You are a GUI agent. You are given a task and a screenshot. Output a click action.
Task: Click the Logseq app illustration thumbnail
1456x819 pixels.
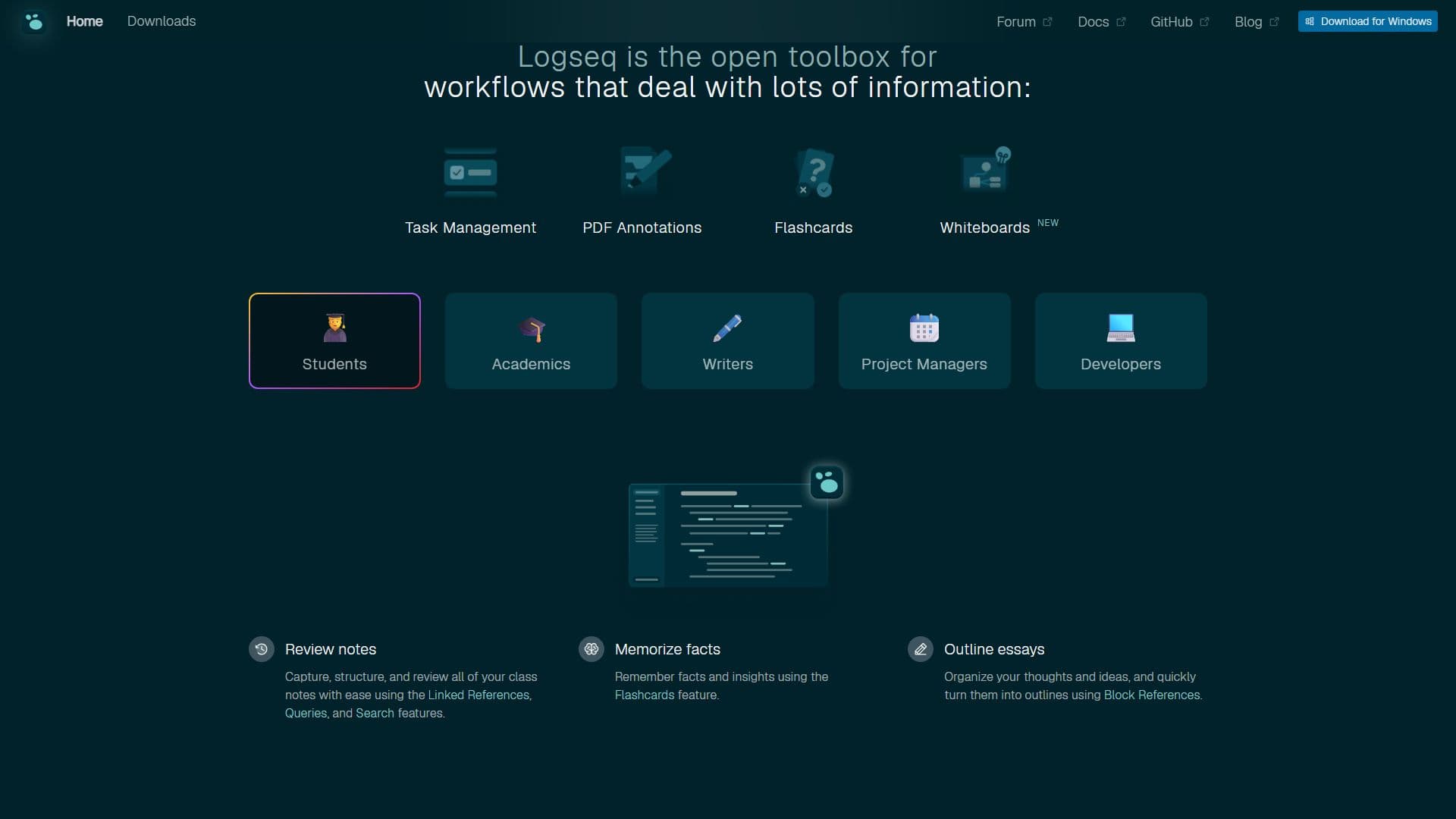[728, 535]
